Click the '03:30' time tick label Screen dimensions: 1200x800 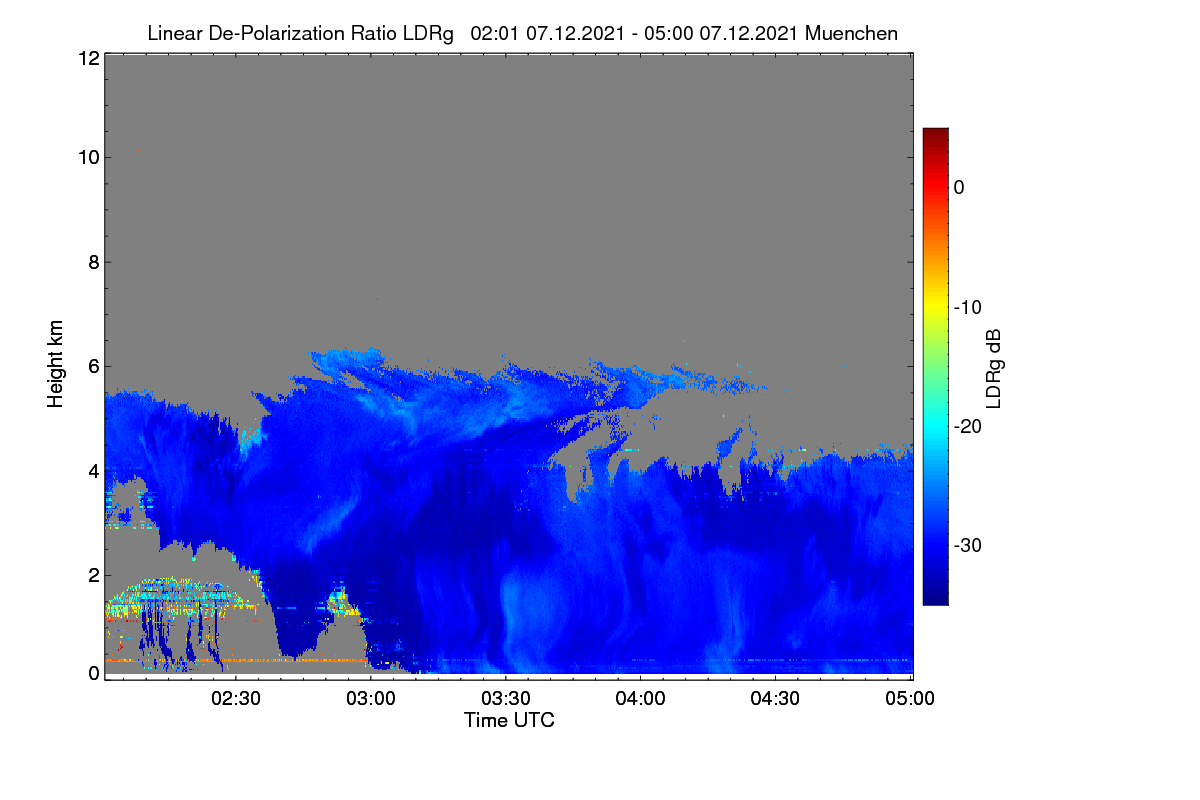coord(506,698)
